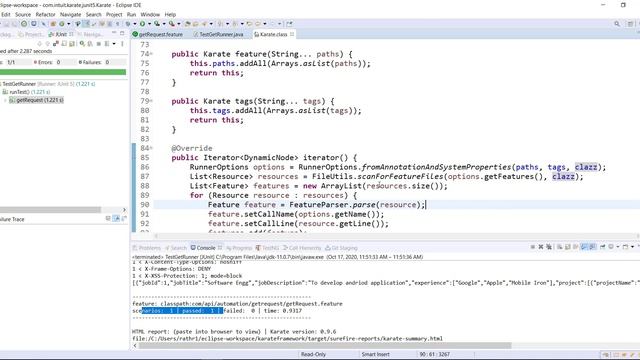Open the Problems view tab

(147, 248)
